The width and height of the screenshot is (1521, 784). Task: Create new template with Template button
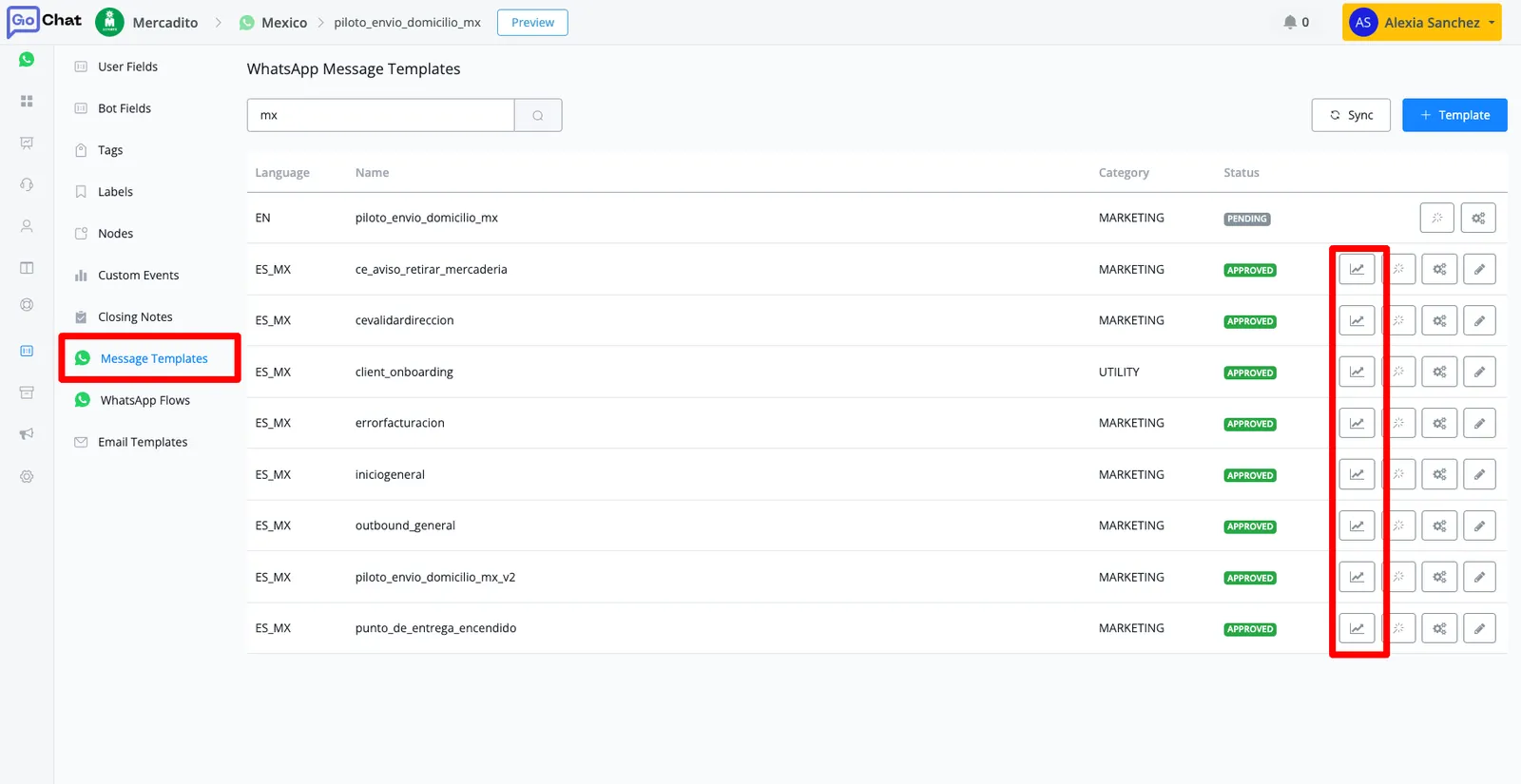click(1454, 115)
